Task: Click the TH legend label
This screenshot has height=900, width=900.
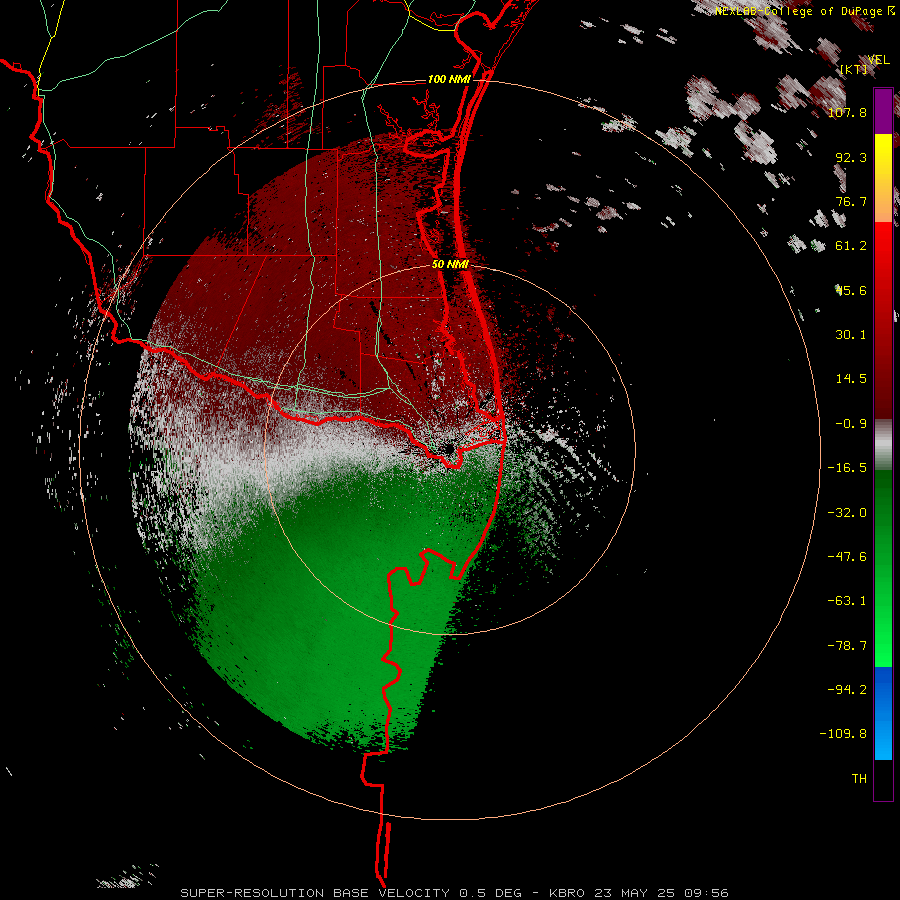Action: pos(859,779)
